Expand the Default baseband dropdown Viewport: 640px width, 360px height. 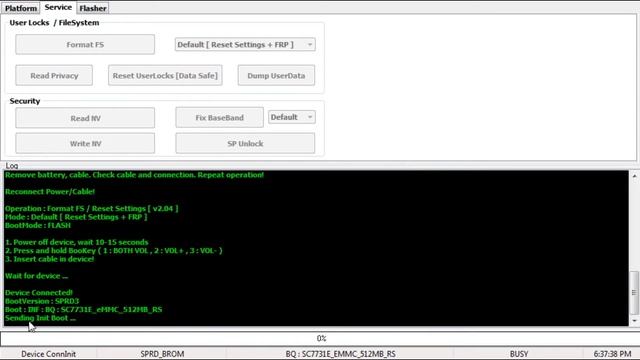[x=291, y=117]
